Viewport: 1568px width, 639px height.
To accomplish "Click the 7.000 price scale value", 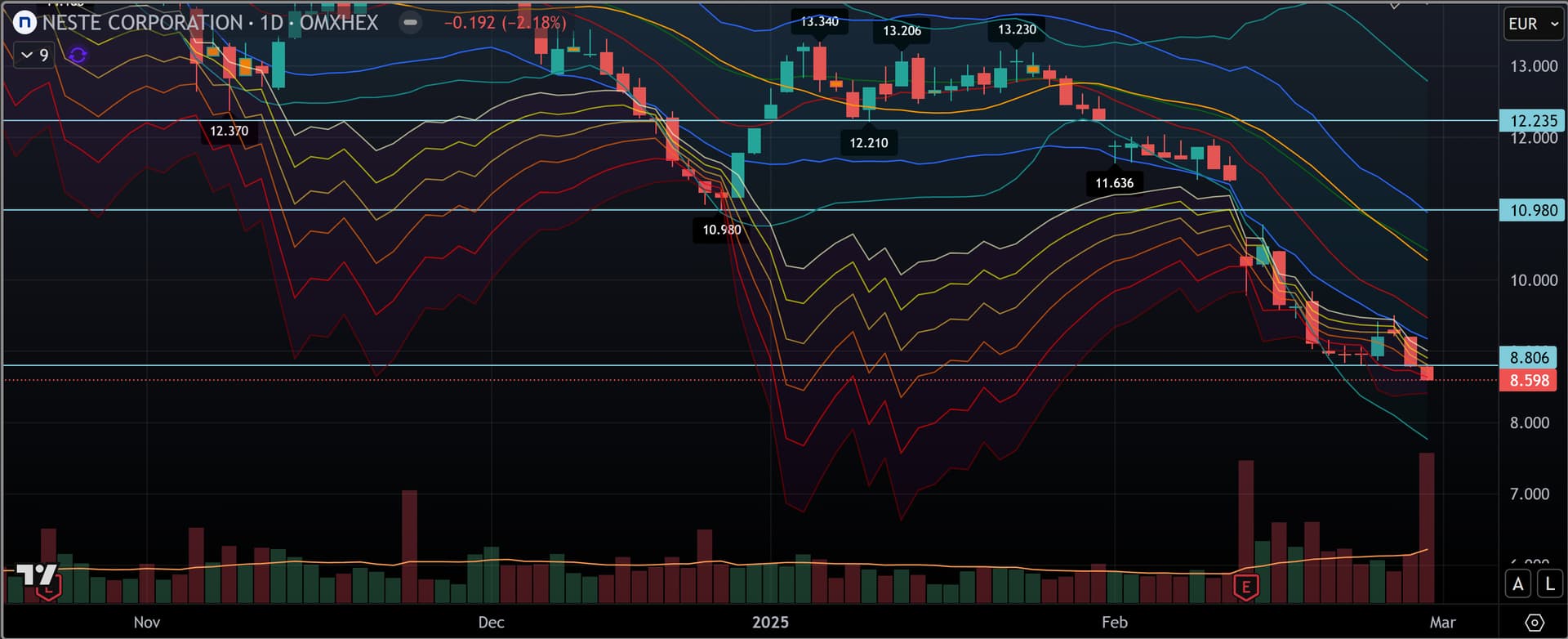I will 1530,494.
